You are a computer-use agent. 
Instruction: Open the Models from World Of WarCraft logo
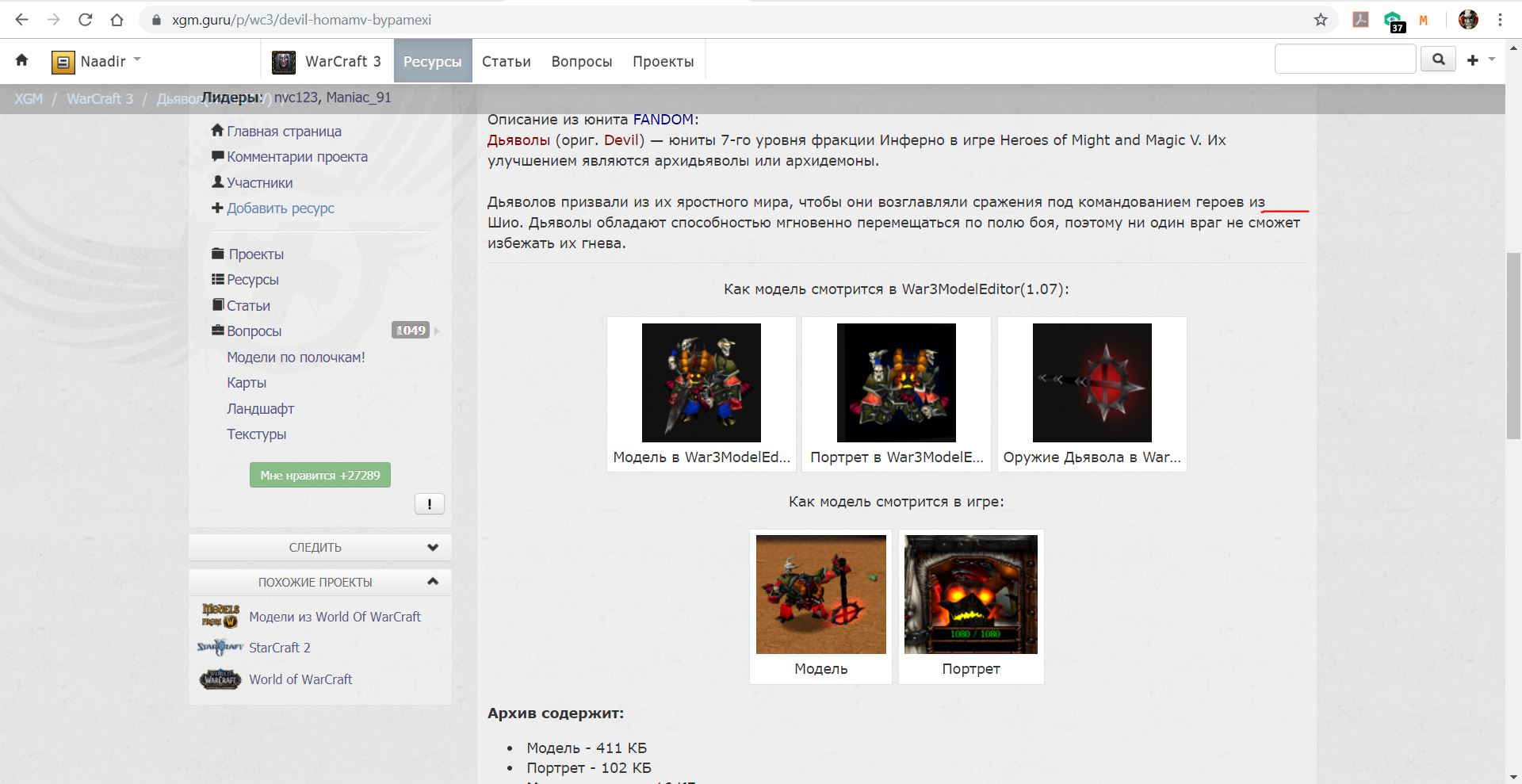pos(220,616)
